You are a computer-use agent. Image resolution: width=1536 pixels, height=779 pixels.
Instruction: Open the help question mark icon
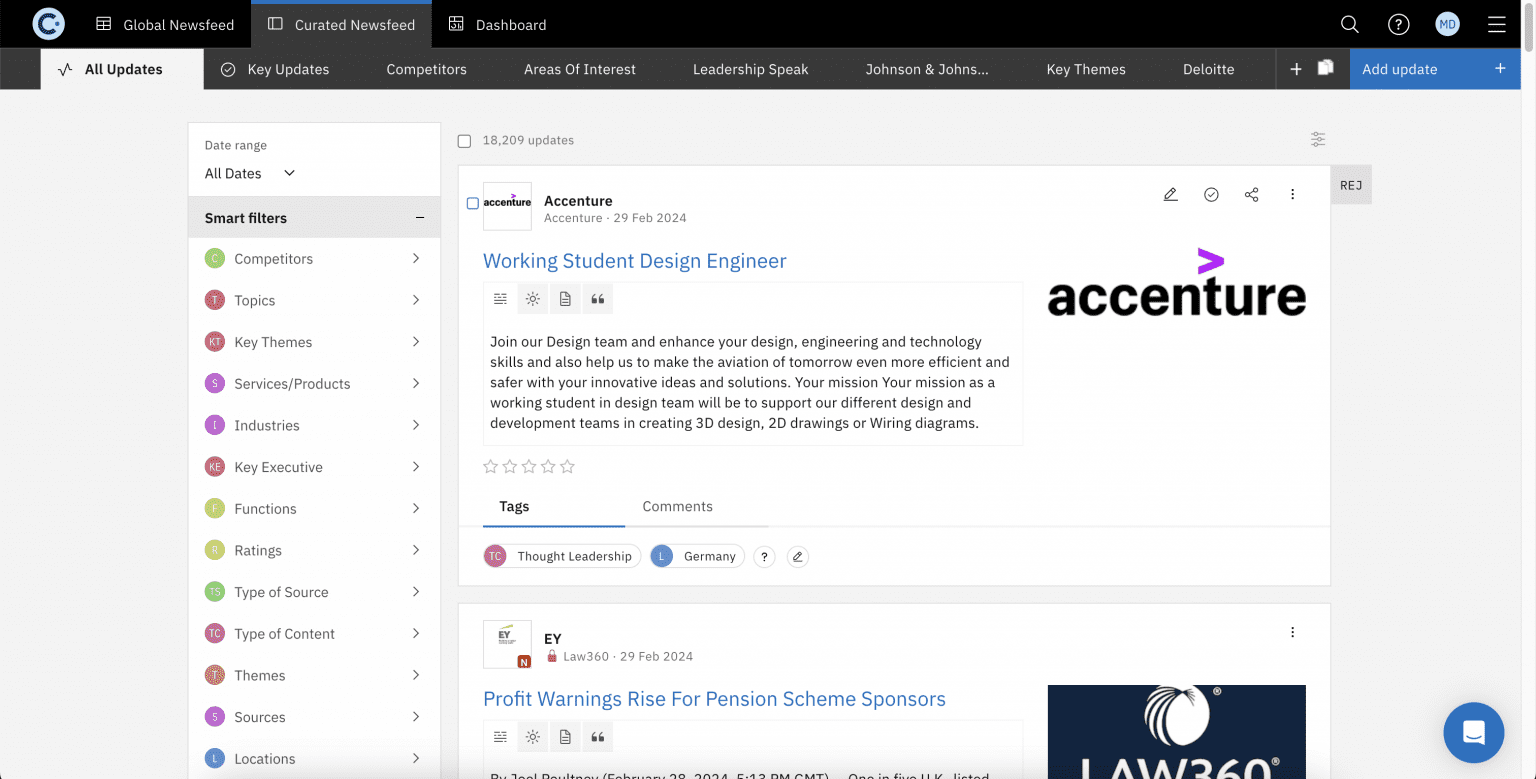[x=1398, y=25]
